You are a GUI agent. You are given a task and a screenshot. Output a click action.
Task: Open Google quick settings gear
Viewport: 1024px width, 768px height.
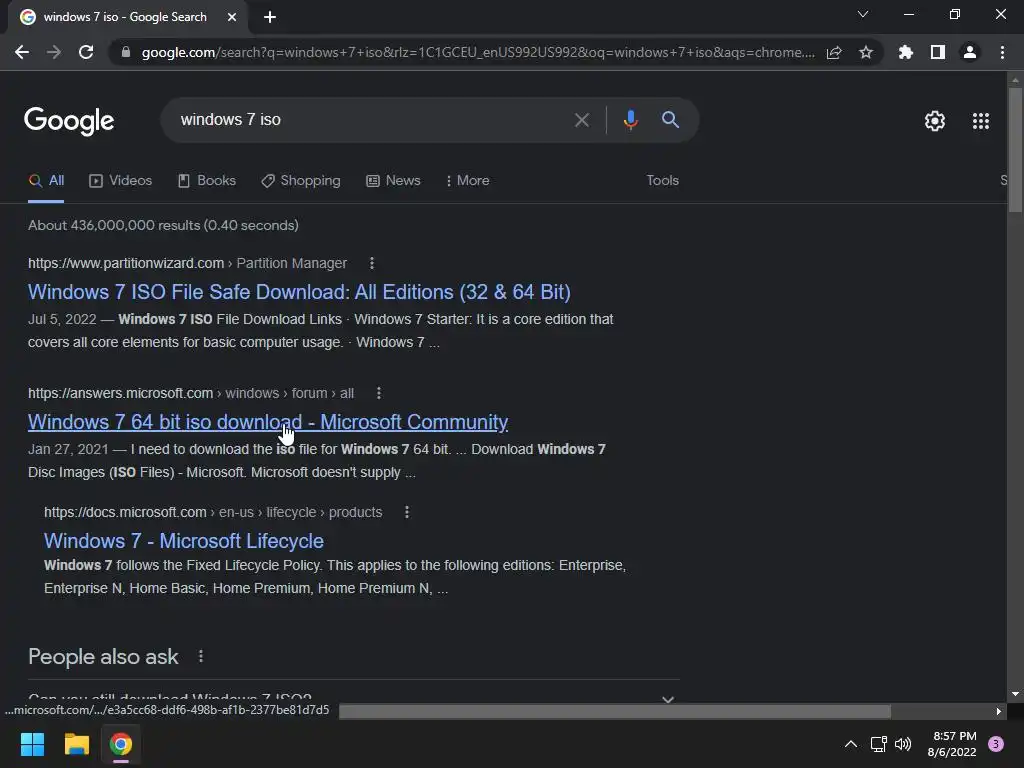coord(935,121)
